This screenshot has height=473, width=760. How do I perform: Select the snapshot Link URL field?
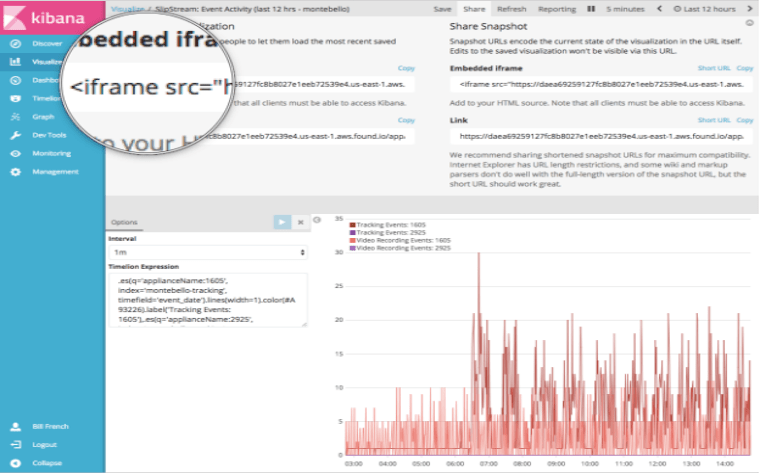point(602,136)
